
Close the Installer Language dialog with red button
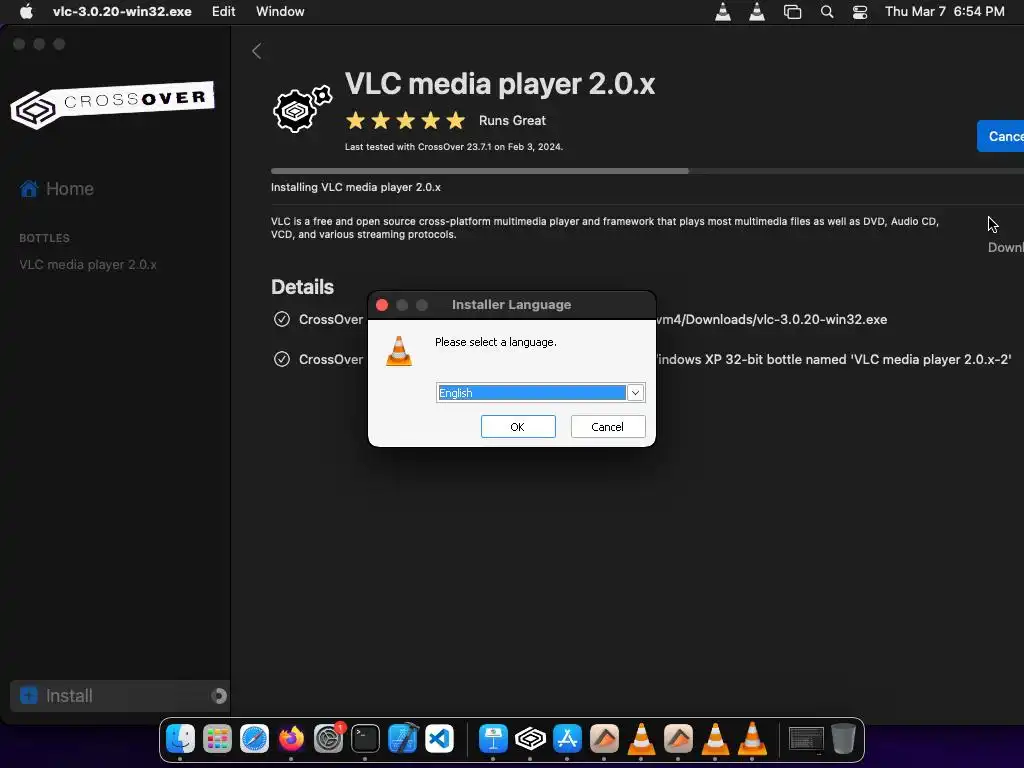point(382,305)
